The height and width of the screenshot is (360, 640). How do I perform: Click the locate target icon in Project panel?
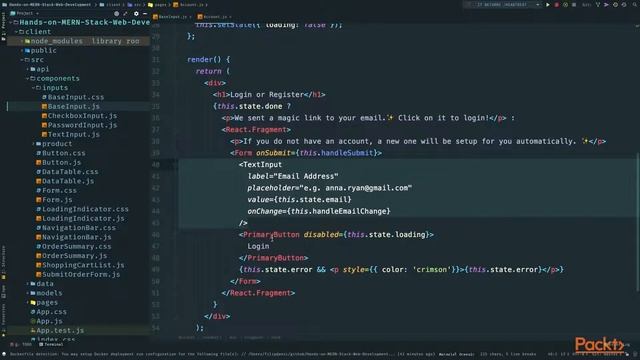(x=117, y=13)
